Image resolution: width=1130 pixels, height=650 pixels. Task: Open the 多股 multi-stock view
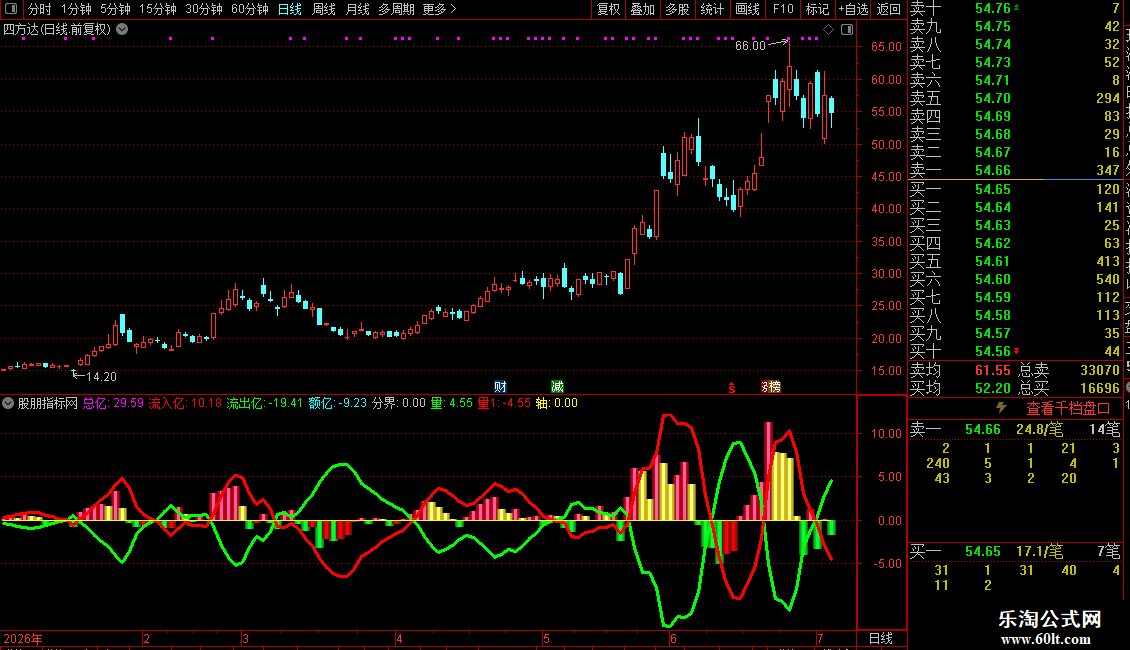pyautogui.click(x=677, y=9)
